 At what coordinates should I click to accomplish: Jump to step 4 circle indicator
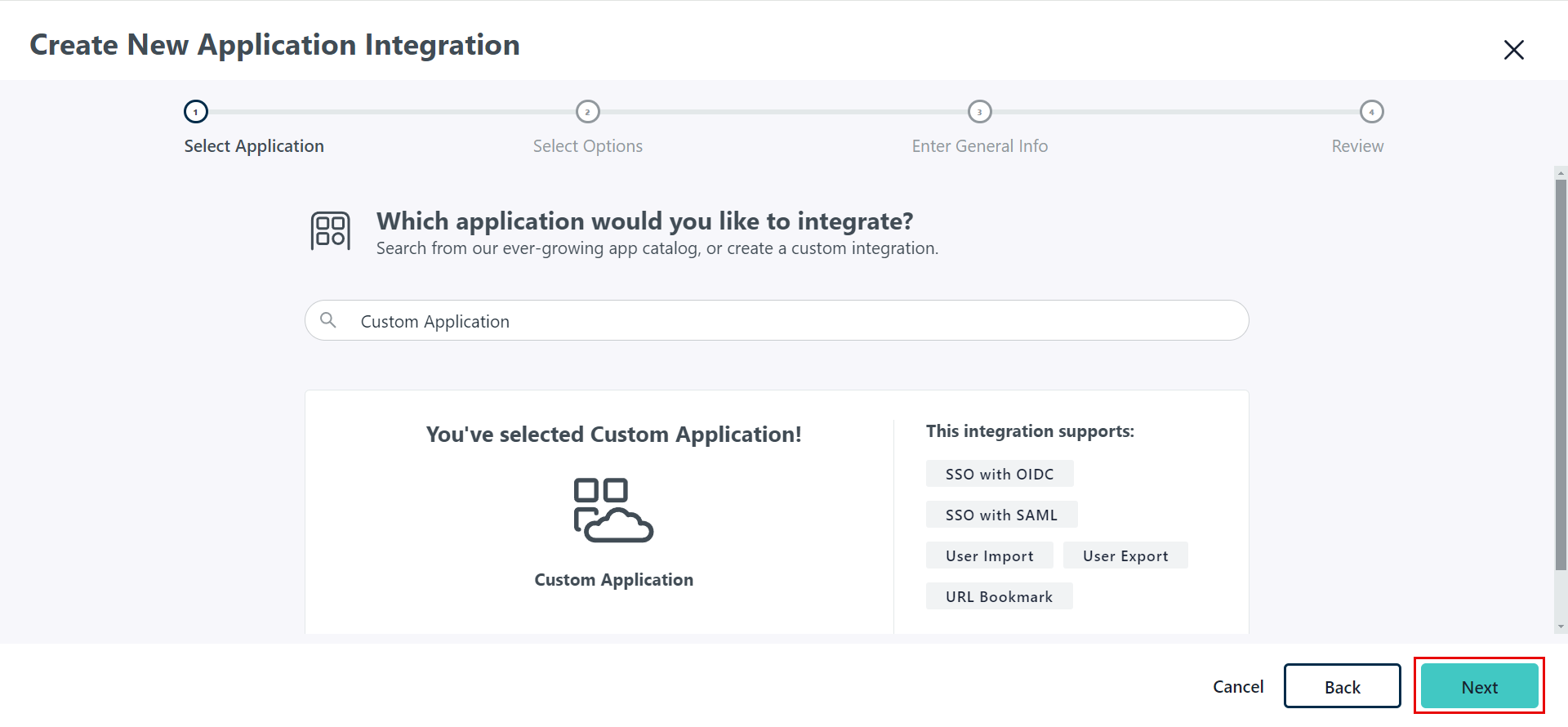pyautogui.click(x=1371, y=112)
